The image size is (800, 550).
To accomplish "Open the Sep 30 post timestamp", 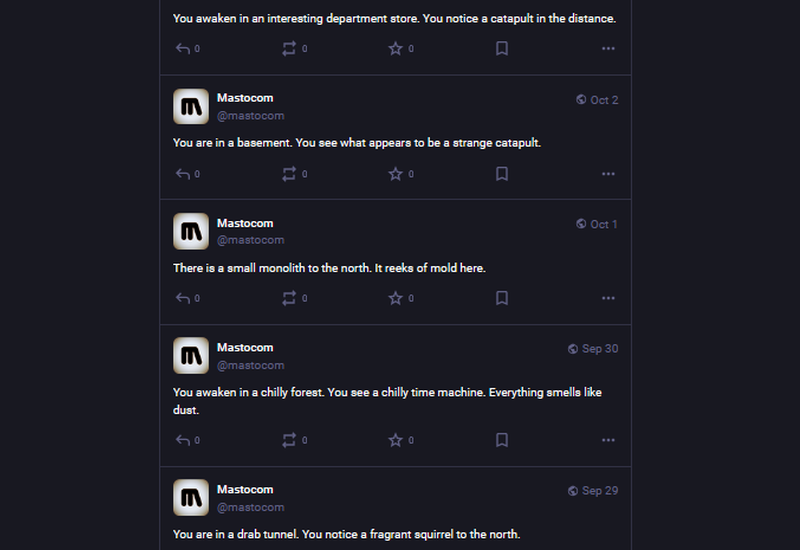I will (x=600, y=349).
